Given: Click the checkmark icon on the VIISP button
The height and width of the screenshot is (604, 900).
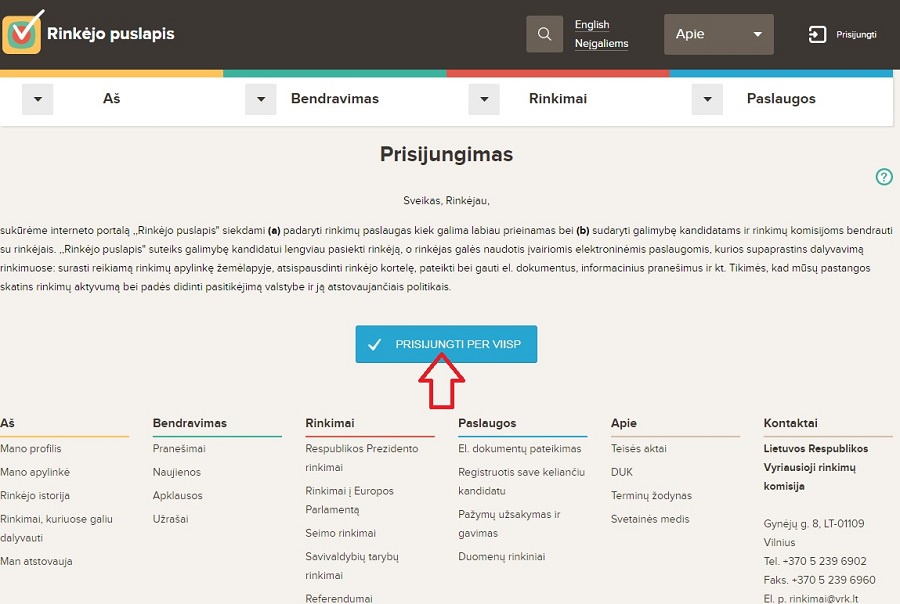Looking at the screenshot, I should 374,344.
